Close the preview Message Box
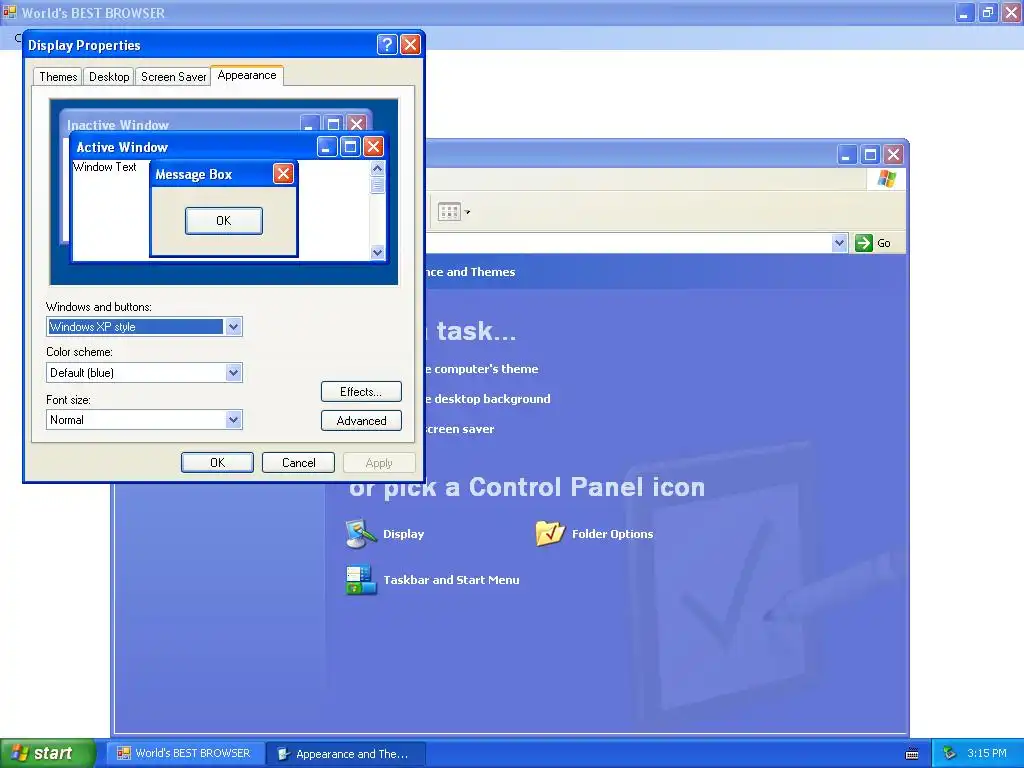Image resolution: width=1024 pixels, height=768 pixels. click(283, 174)
